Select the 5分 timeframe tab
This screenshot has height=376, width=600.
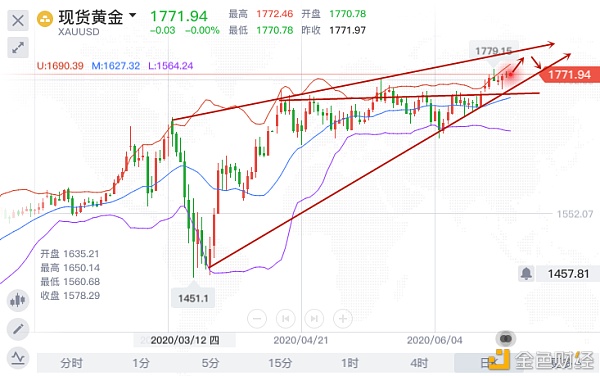[210, 363]
